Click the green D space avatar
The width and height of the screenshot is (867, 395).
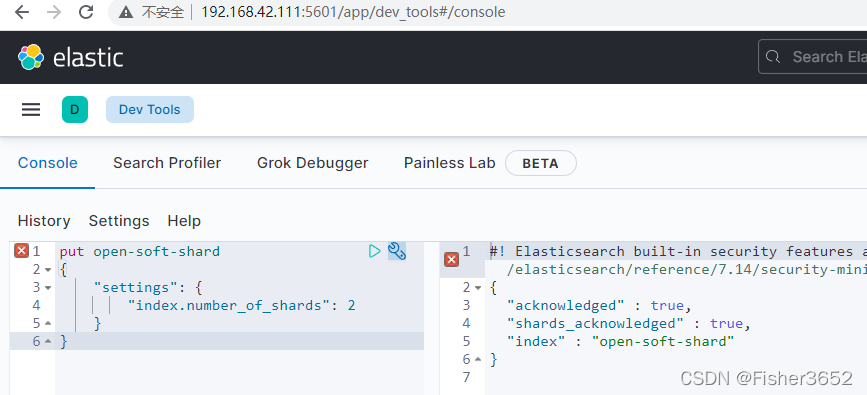click(x=75, y=110)
